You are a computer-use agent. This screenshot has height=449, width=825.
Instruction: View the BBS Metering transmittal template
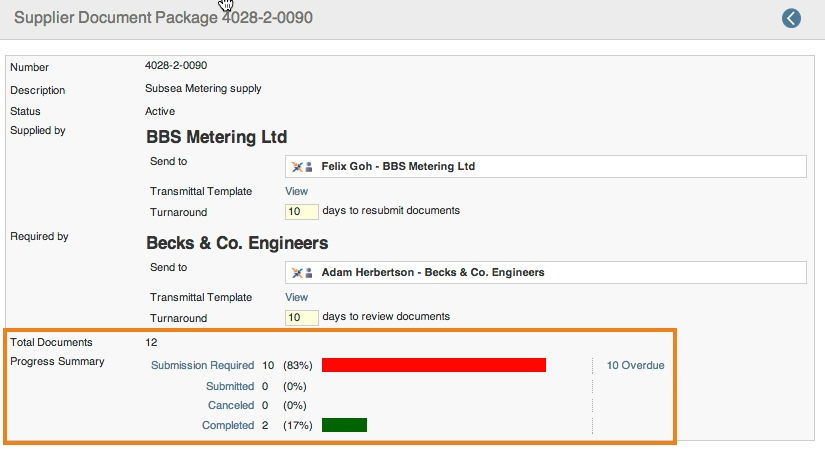pos(296,191)
